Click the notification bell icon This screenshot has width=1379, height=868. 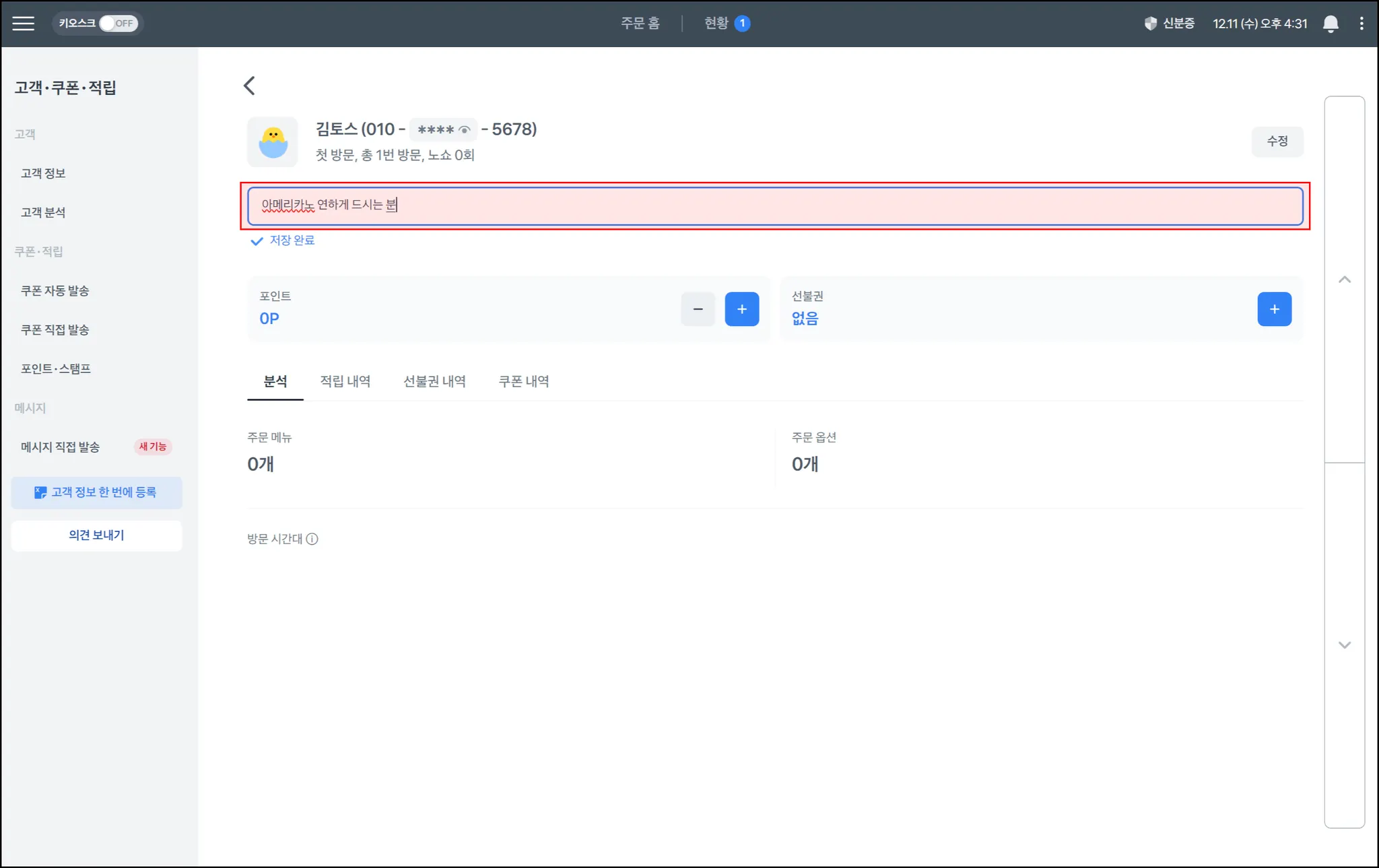[x=1331, y=24]
